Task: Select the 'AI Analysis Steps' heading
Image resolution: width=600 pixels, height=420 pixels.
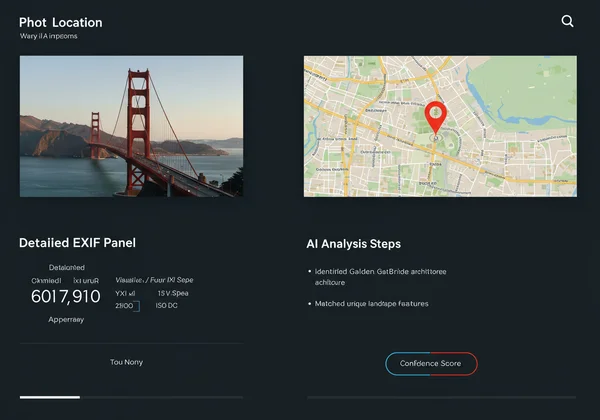Action: (354, 244)
